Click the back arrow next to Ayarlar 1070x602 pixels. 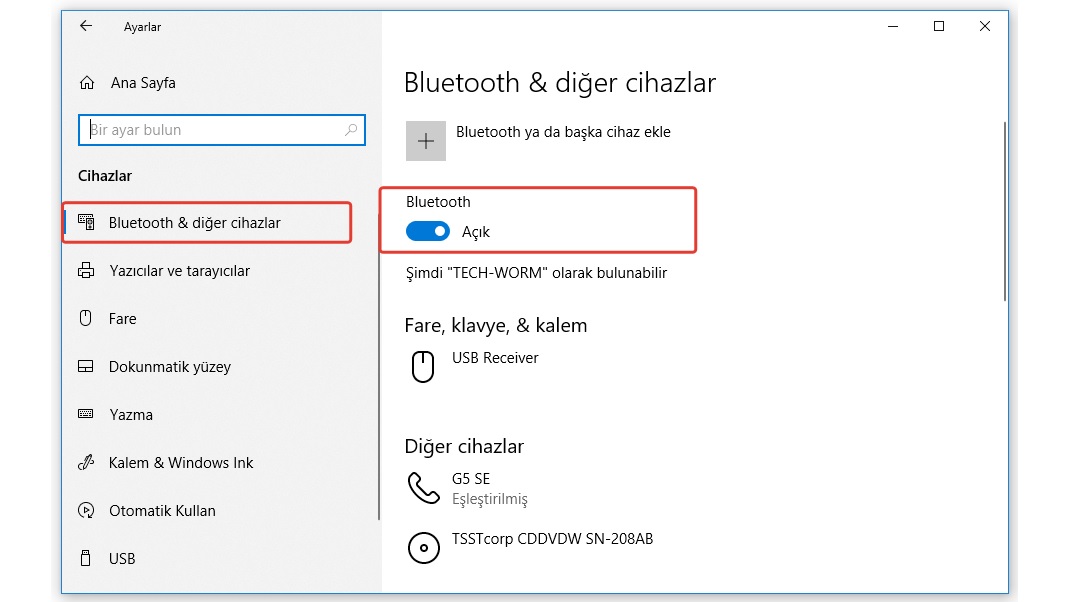(85, 27)
